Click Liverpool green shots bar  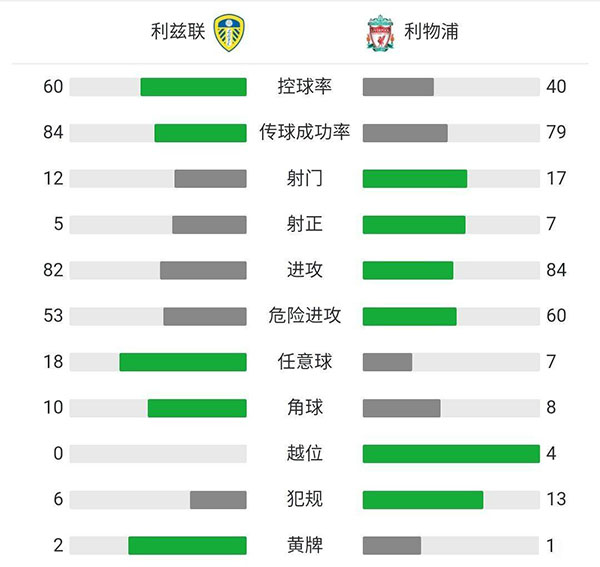pyautogui.click(x=414, y=178)
